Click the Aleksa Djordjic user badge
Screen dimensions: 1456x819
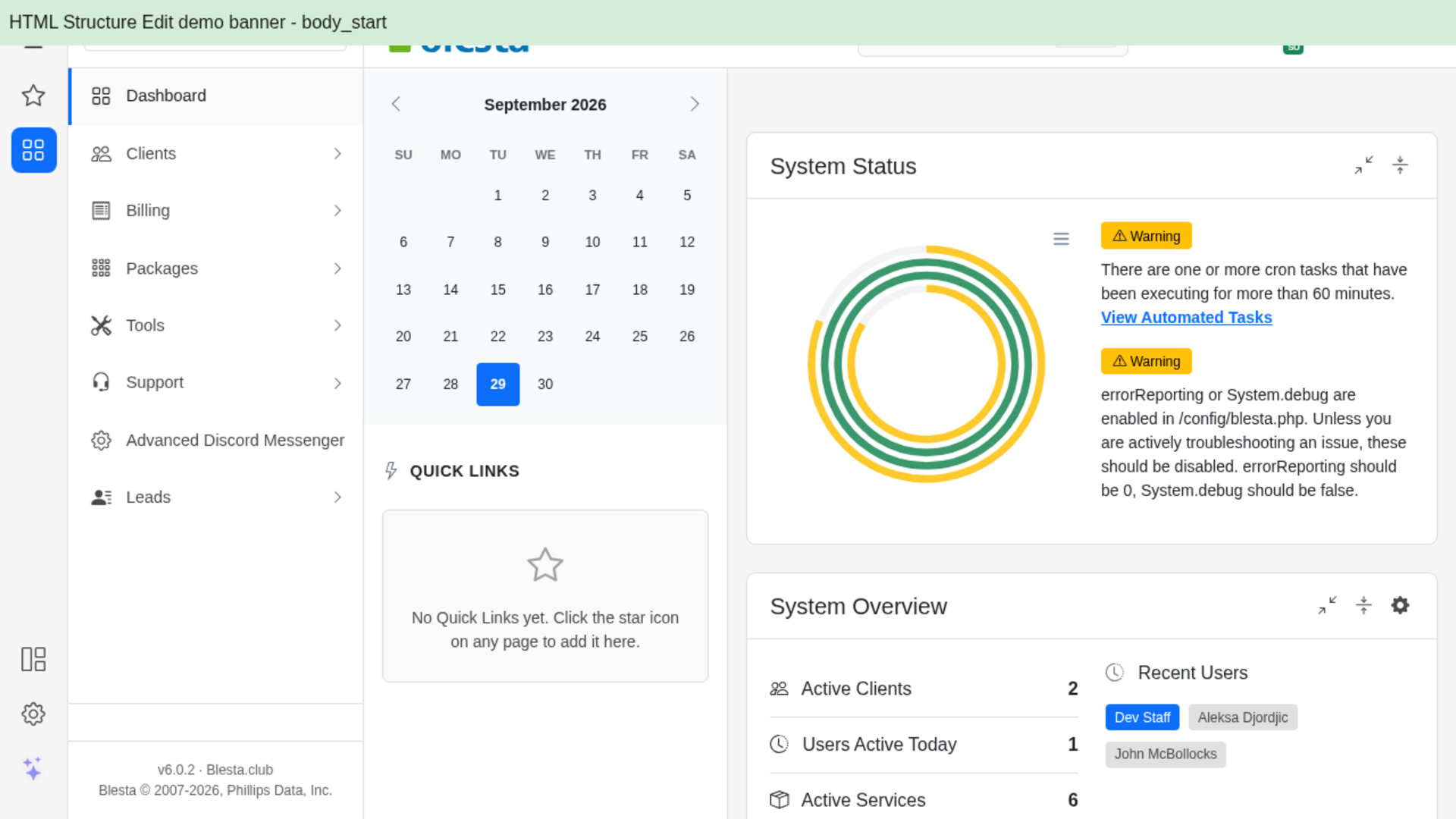1242,717
